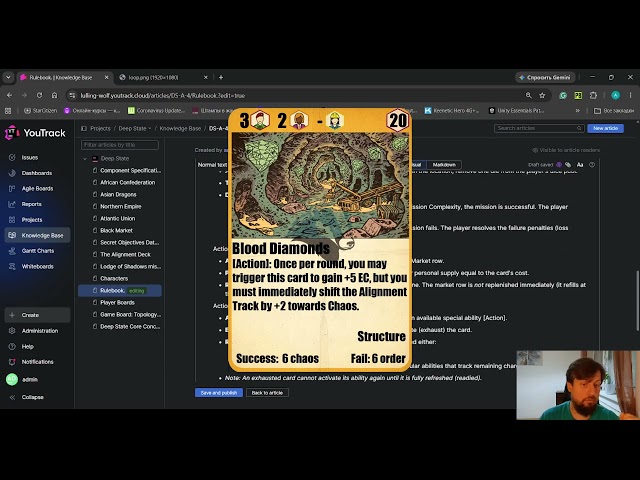Click the New article button
640x480 pixels.
tap(605, 128)
